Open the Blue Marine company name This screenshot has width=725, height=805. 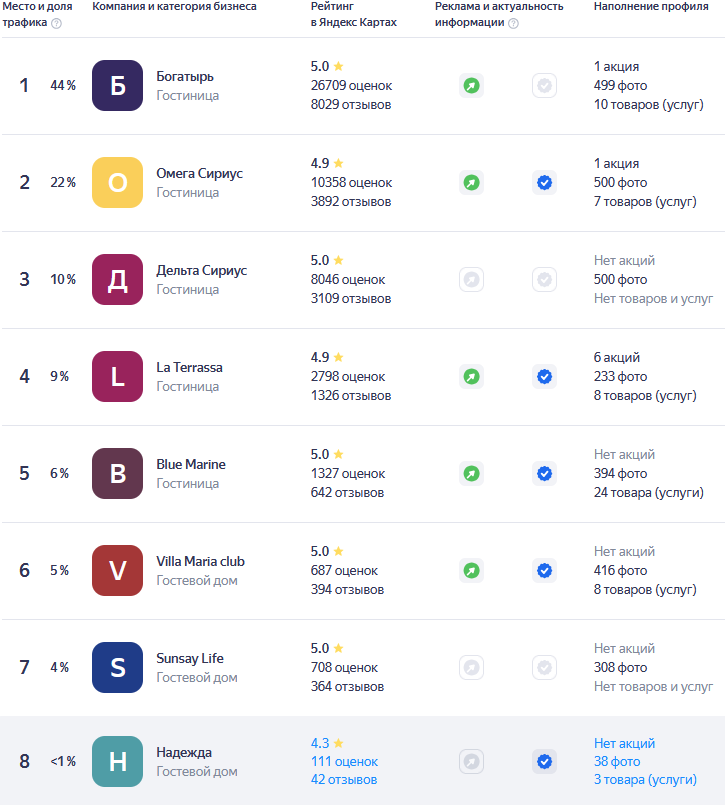point(191,464)
